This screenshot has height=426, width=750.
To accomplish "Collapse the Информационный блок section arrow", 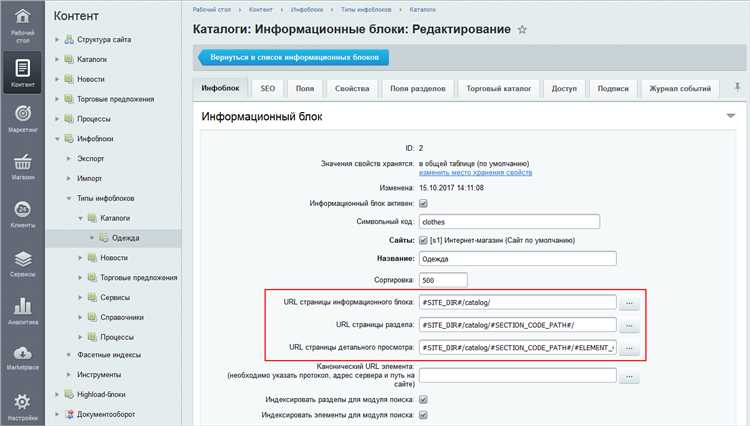I will tap(730, 116).
